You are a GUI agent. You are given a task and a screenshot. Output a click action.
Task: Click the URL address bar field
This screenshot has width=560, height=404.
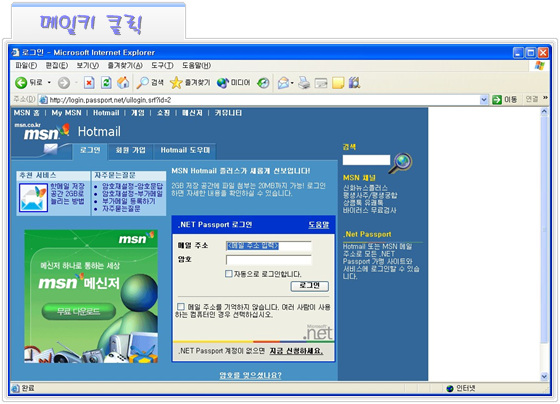264,100
